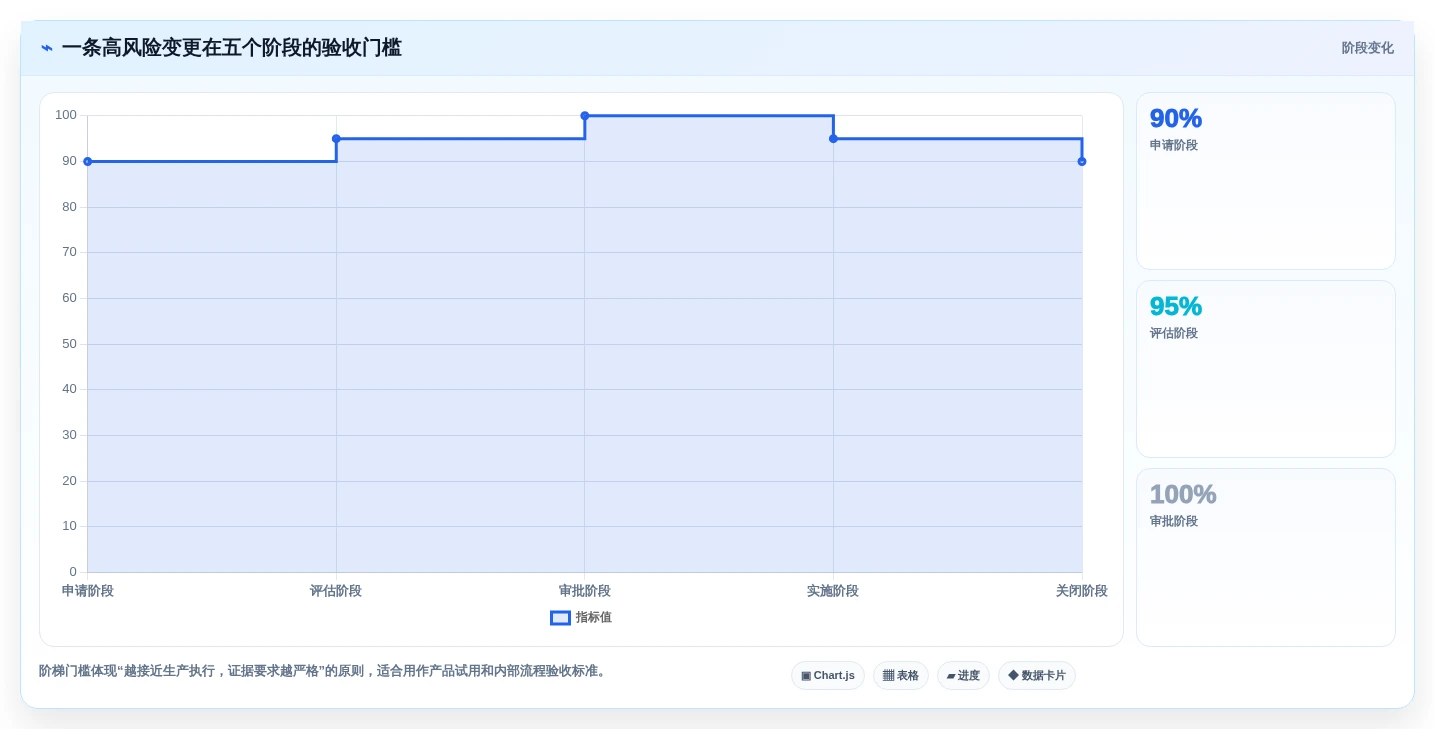
Task: Click the 表格 tag
Action: click(900, 676)
